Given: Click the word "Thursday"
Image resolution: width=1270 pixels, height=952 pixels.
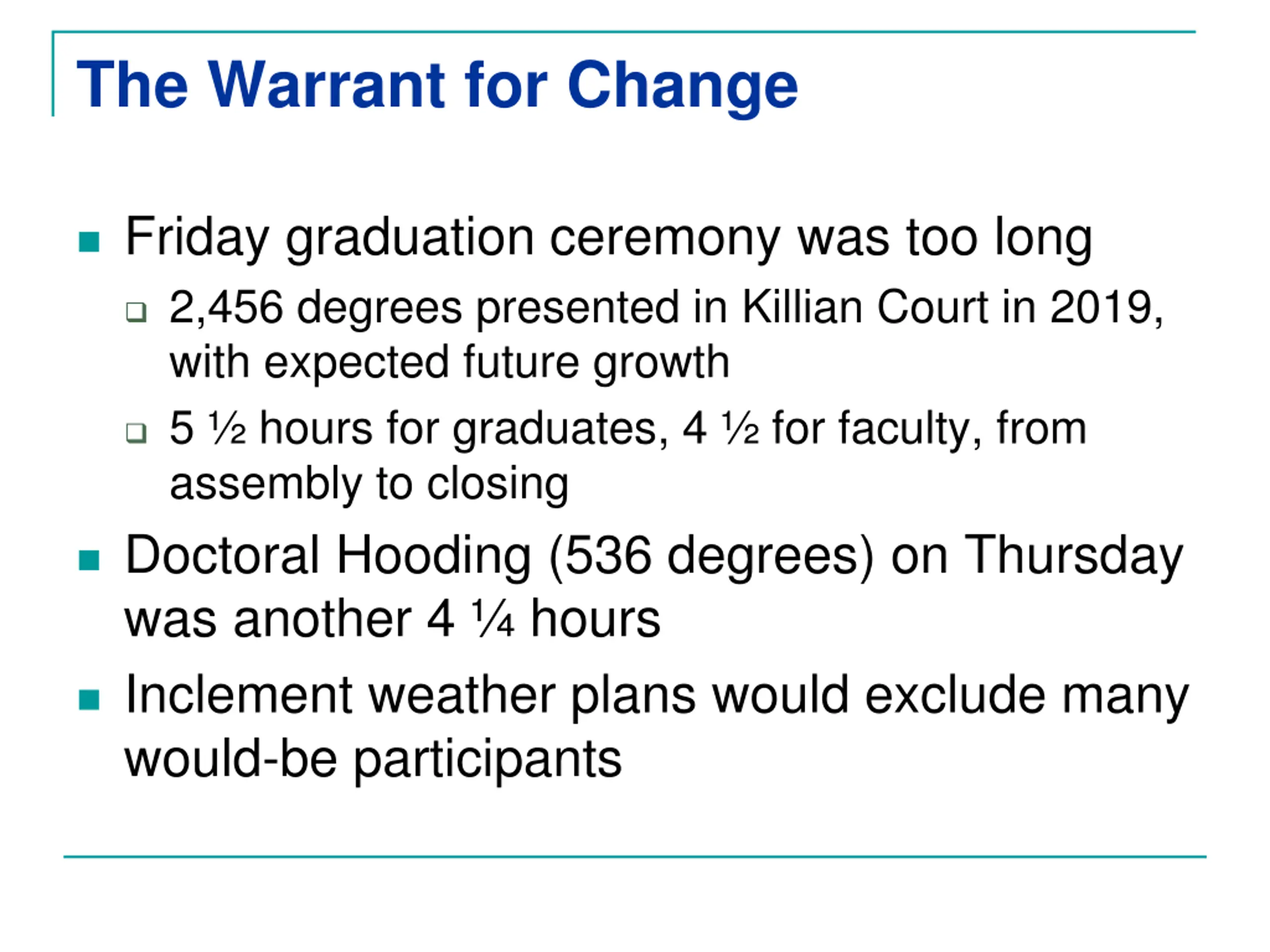Looking at the screenshot, I should click(x=1073, y=555).
